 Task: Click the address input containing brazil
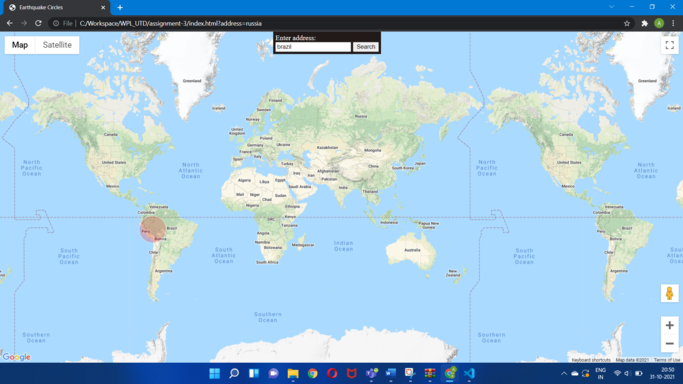click(313, 47)
